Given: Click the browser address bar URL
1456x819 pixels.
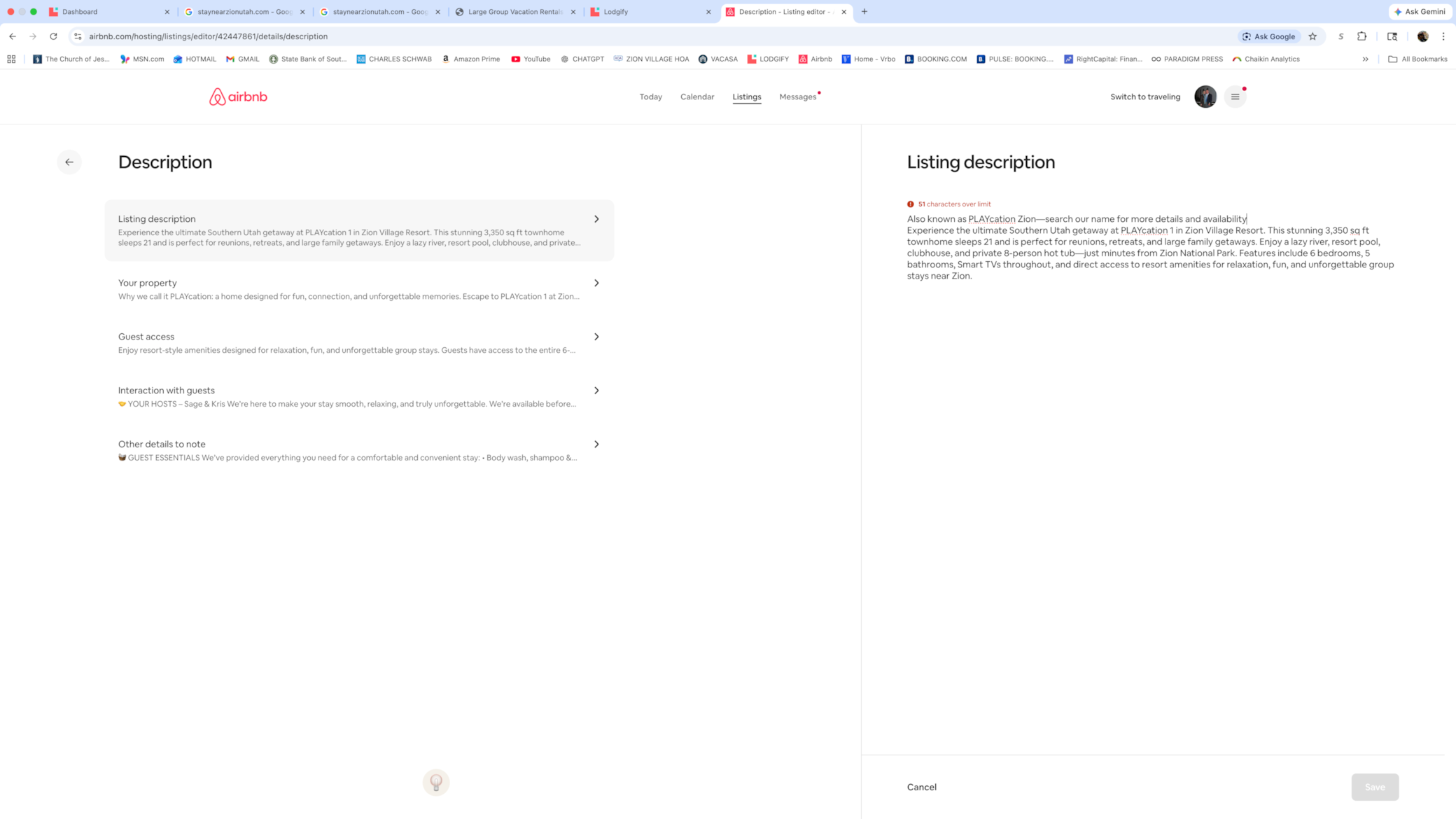Looking at the screenshot, I should (208, 36).
